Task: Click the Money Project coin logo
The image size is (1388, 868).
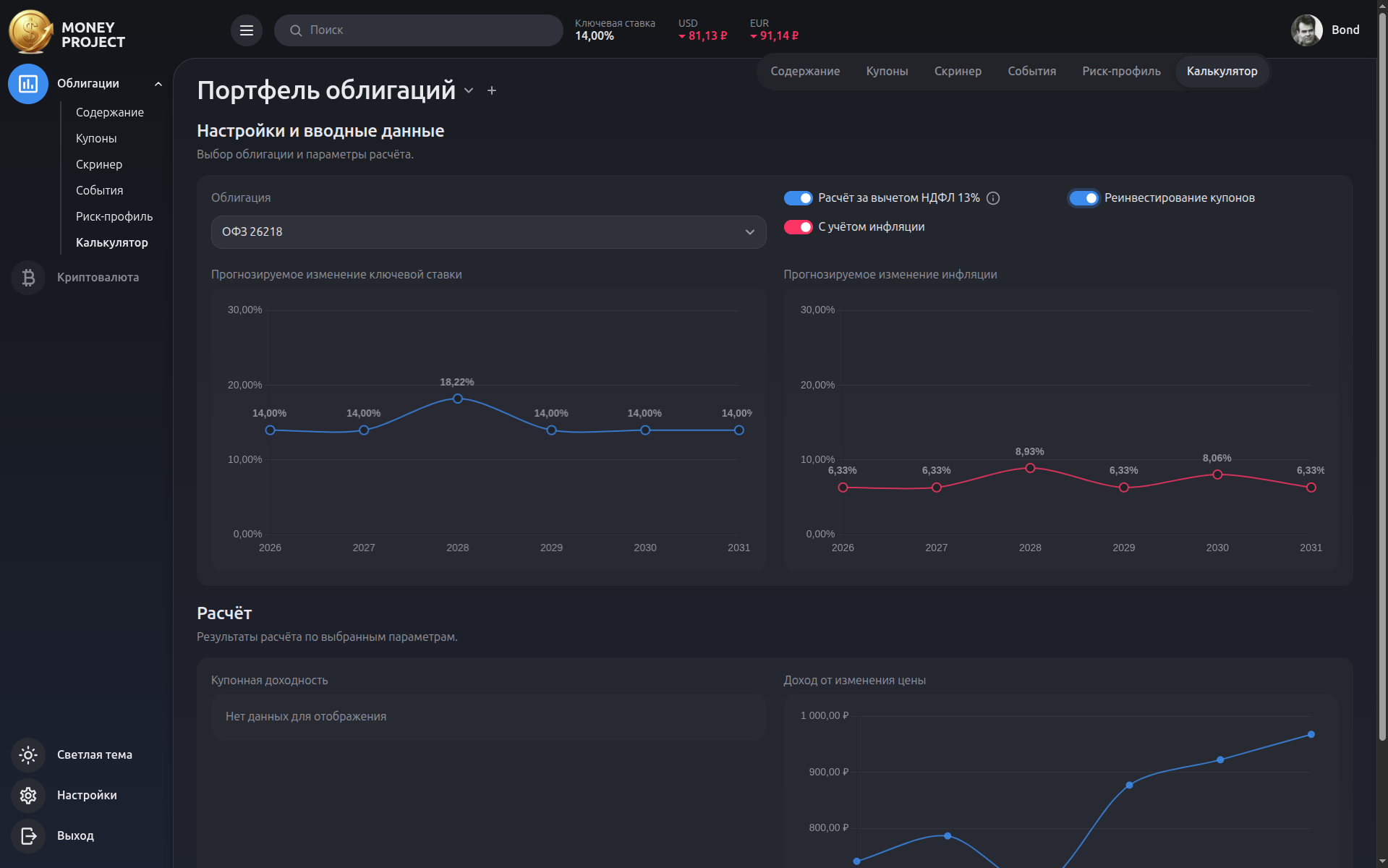Action: 30,32
